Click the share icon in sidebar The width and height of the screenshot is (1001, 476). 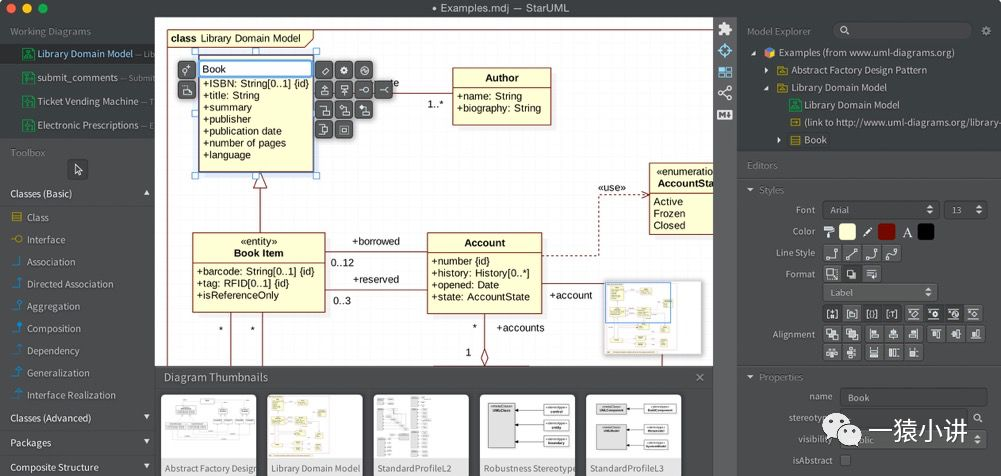point(725,93)
